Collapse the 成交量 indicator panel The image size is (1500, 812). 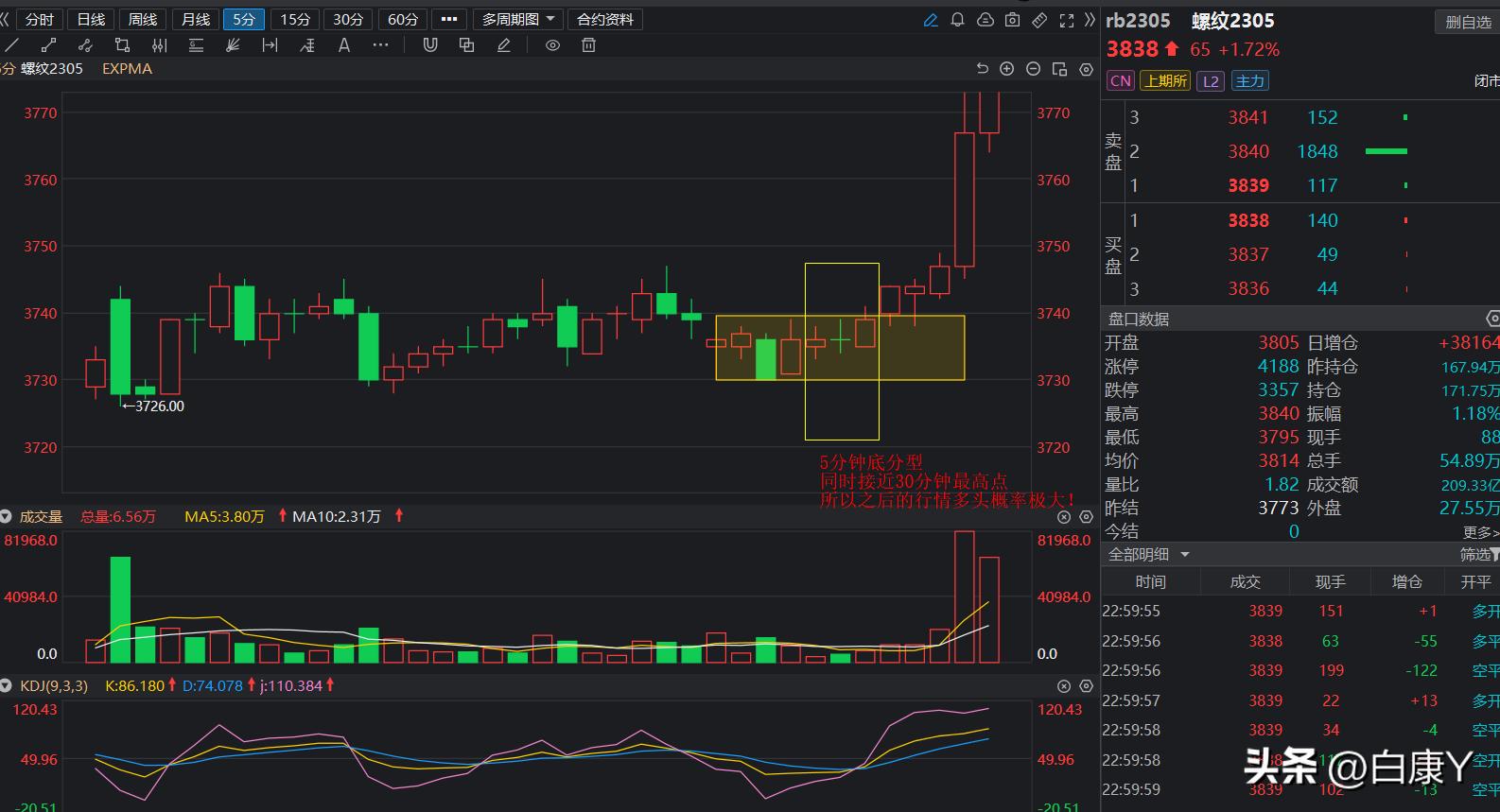tap(7, 517)
